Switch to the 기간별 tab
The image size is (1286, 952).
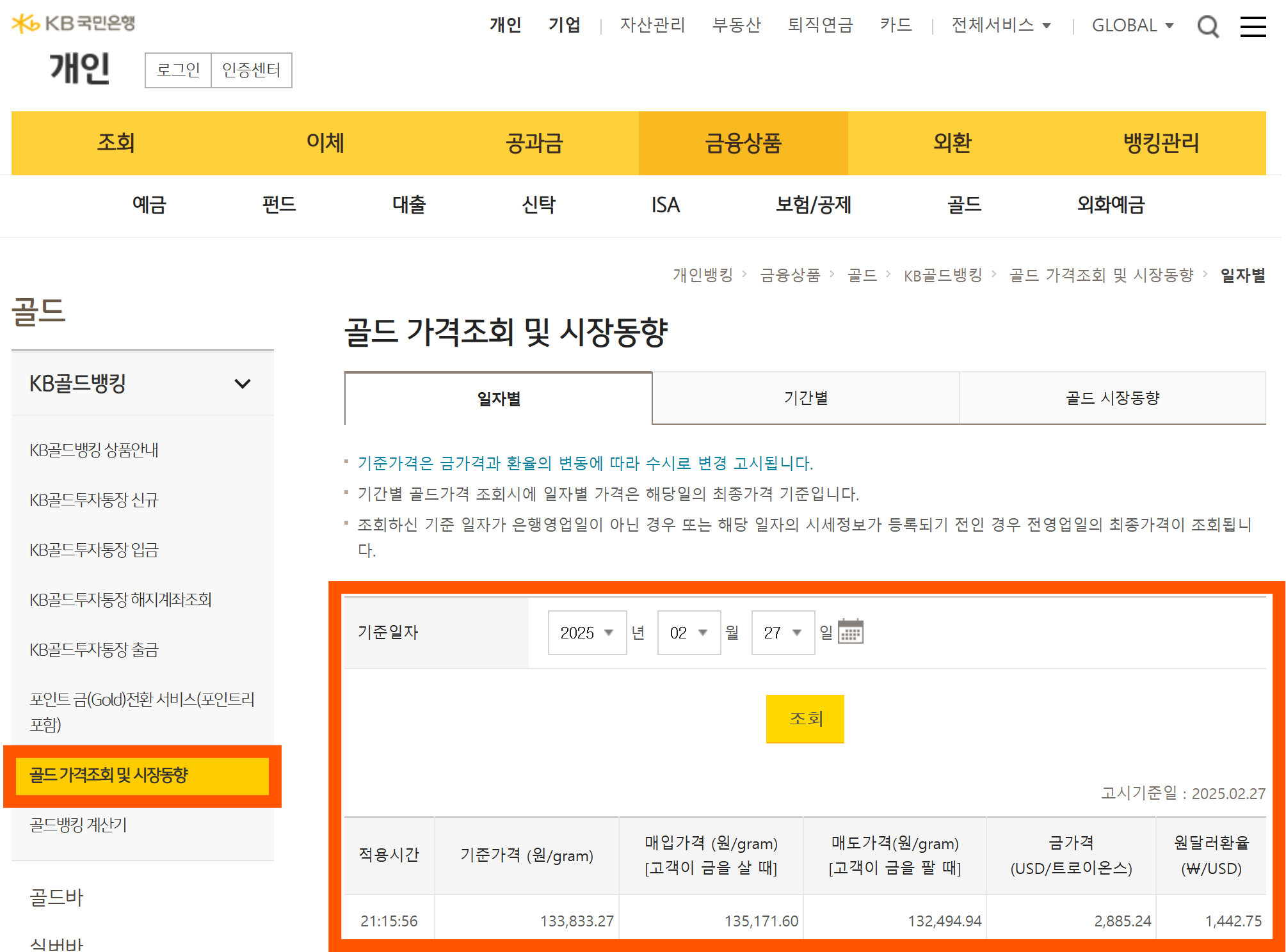805,398
